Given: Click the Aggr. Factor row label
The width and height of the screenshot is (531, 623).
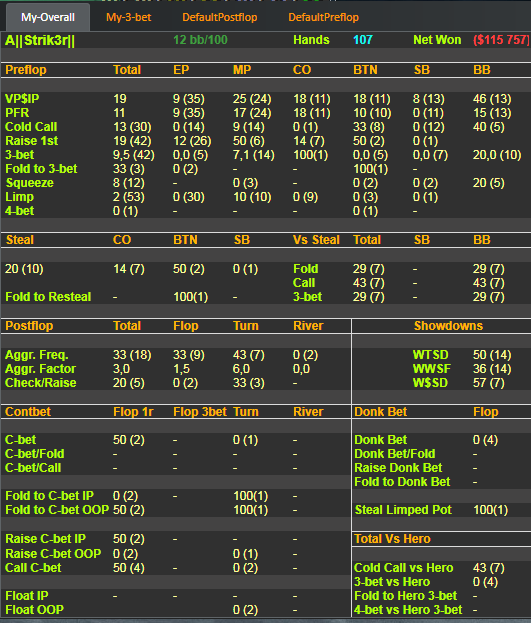Looking at the screenshot, I should (x=40, y=369).
